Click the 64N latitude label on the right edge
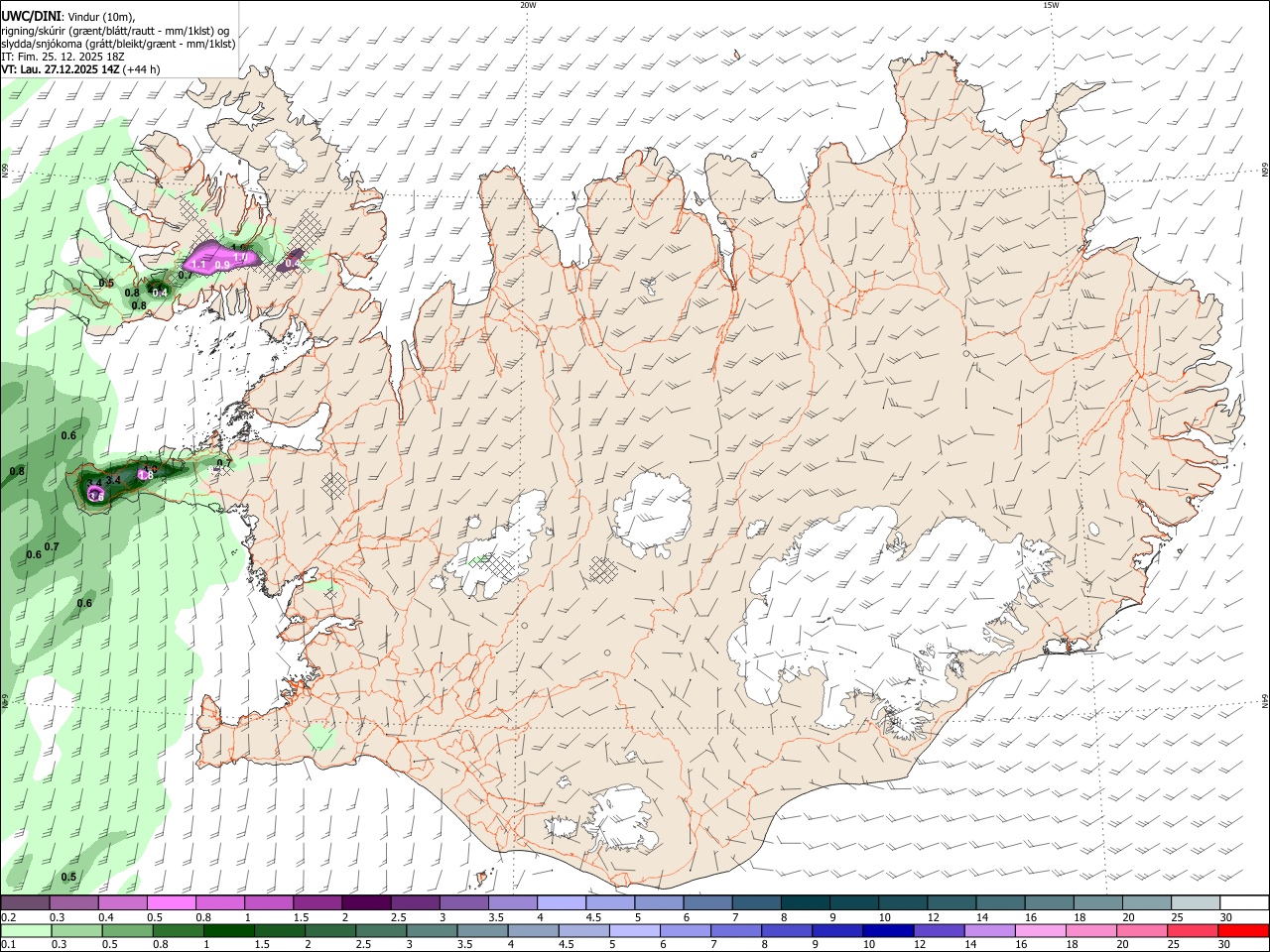This screenshot has height=952, width=1270. 1265,700
